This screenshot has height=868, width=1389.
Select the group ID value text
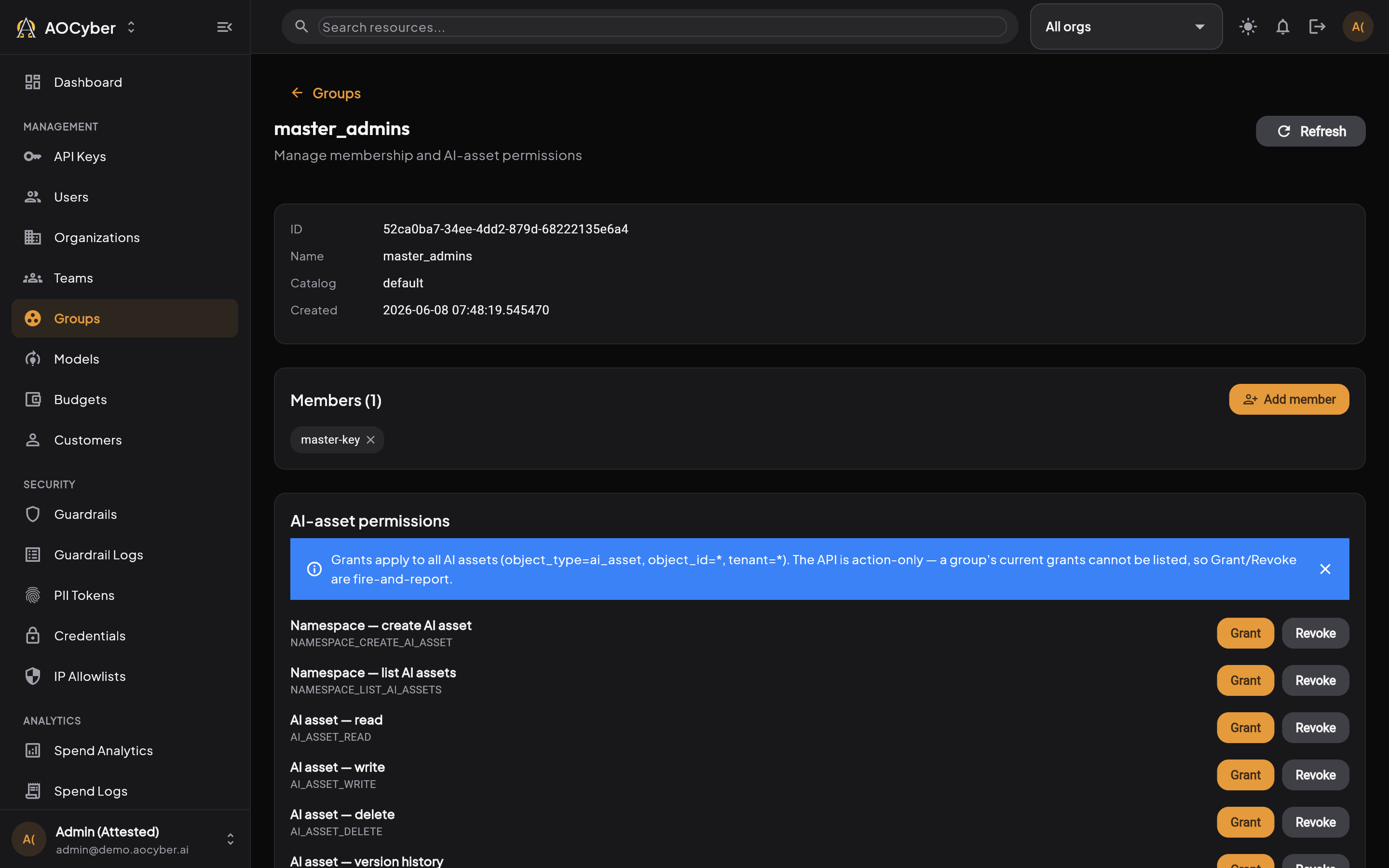tap(505, 229)
